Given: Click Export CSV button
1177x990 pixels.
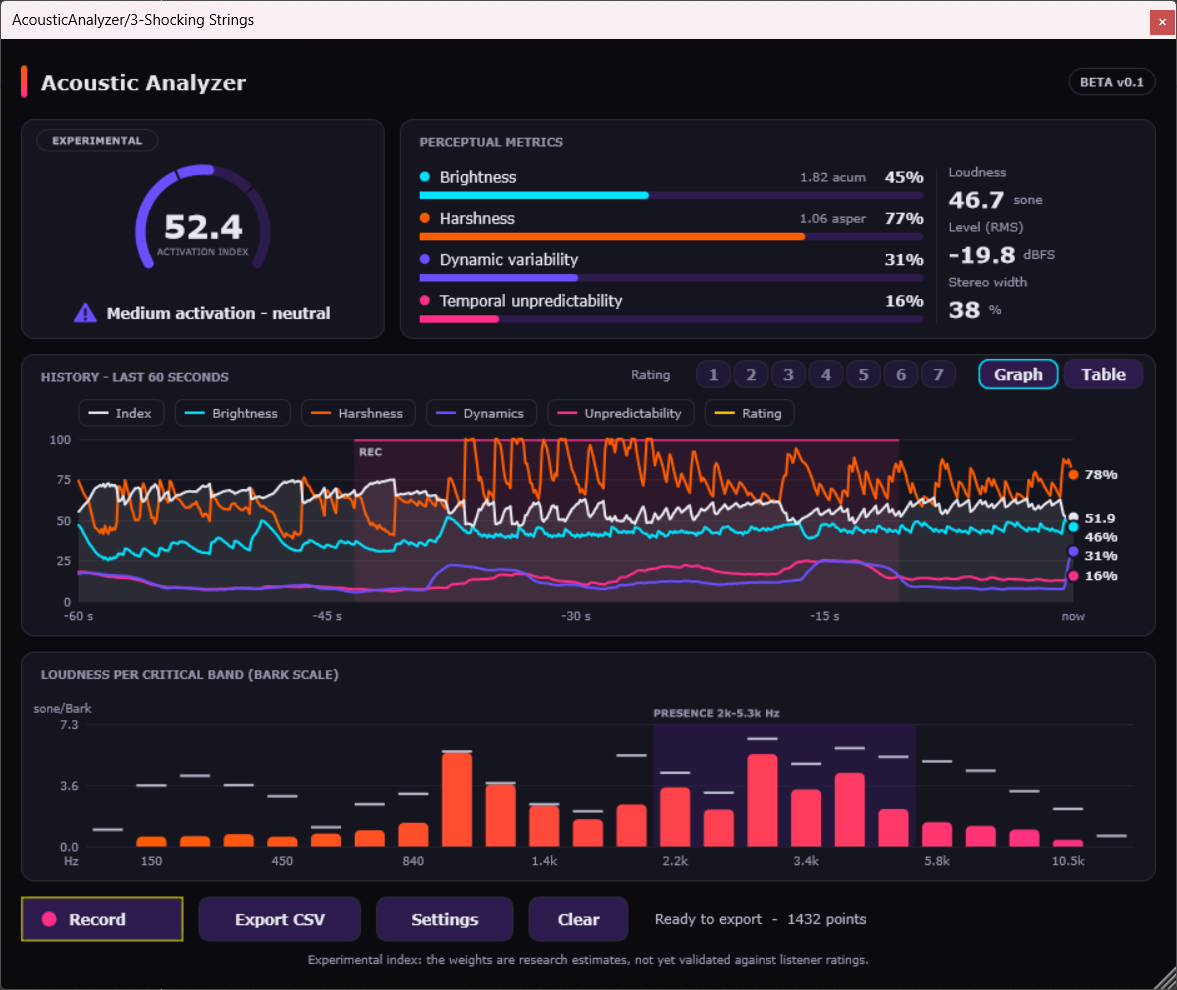Looking at the screenshot, I should click(280, 919).
